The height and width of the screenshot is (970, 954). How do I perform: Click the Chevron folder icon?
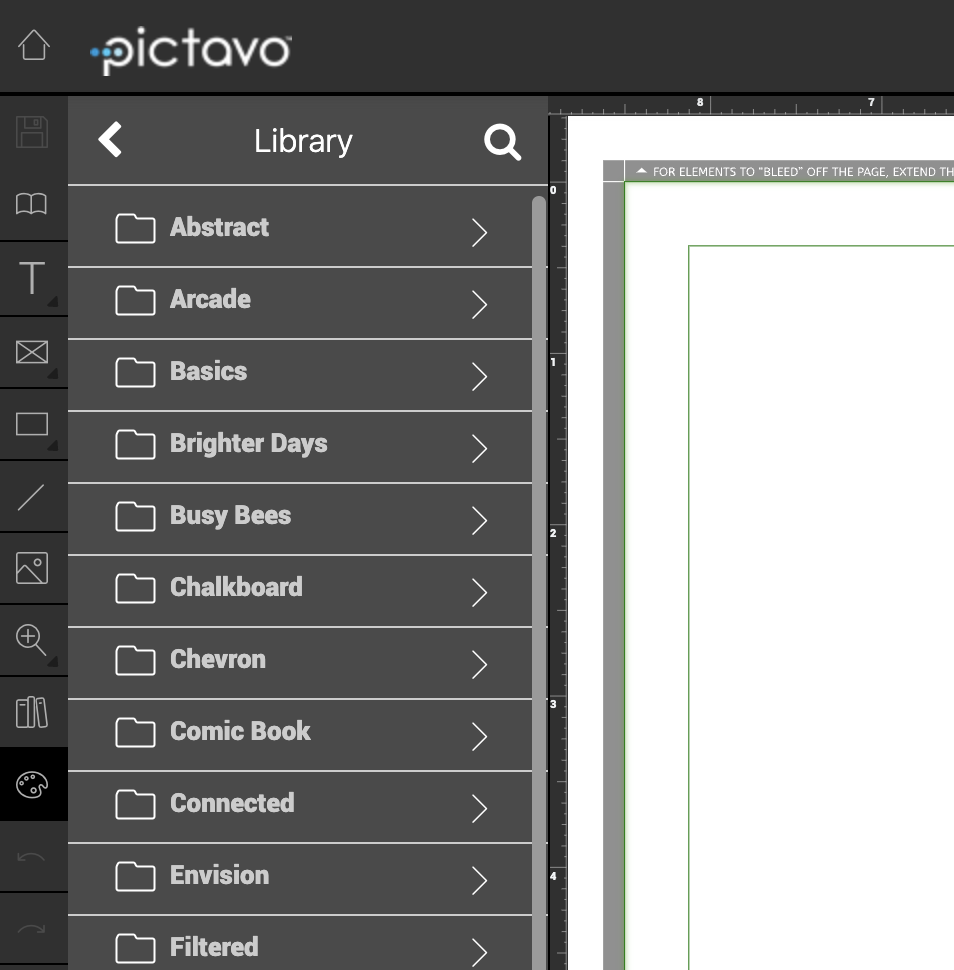(135, 661)
